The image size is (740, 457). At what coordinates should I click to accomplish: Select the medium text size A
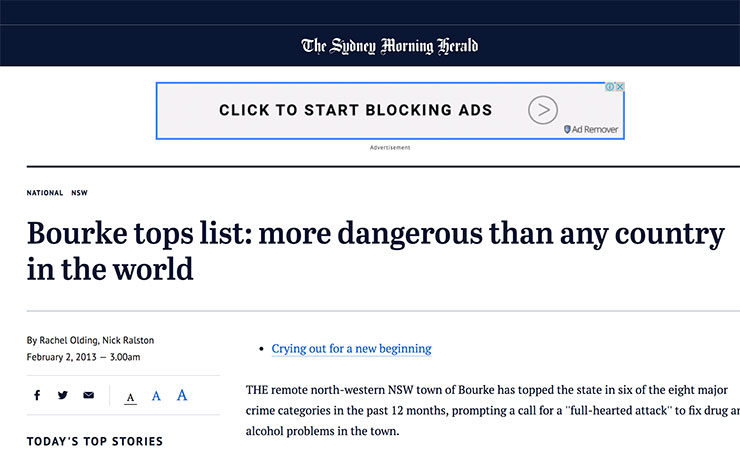[x=156, y=396]
